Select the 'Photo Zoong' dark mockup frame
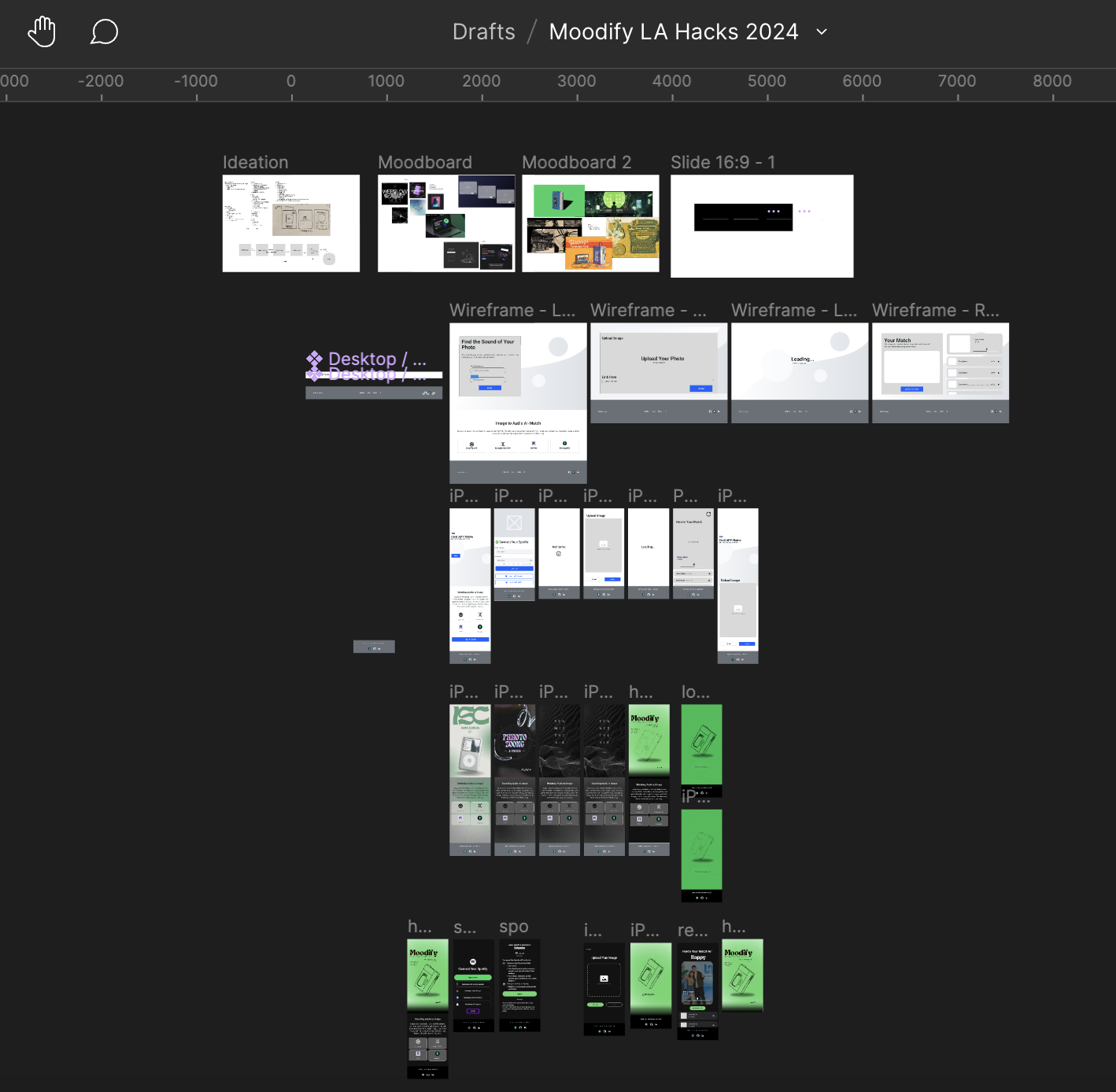The height and width of the screenshot is (1092, 1116). (515, 780)
